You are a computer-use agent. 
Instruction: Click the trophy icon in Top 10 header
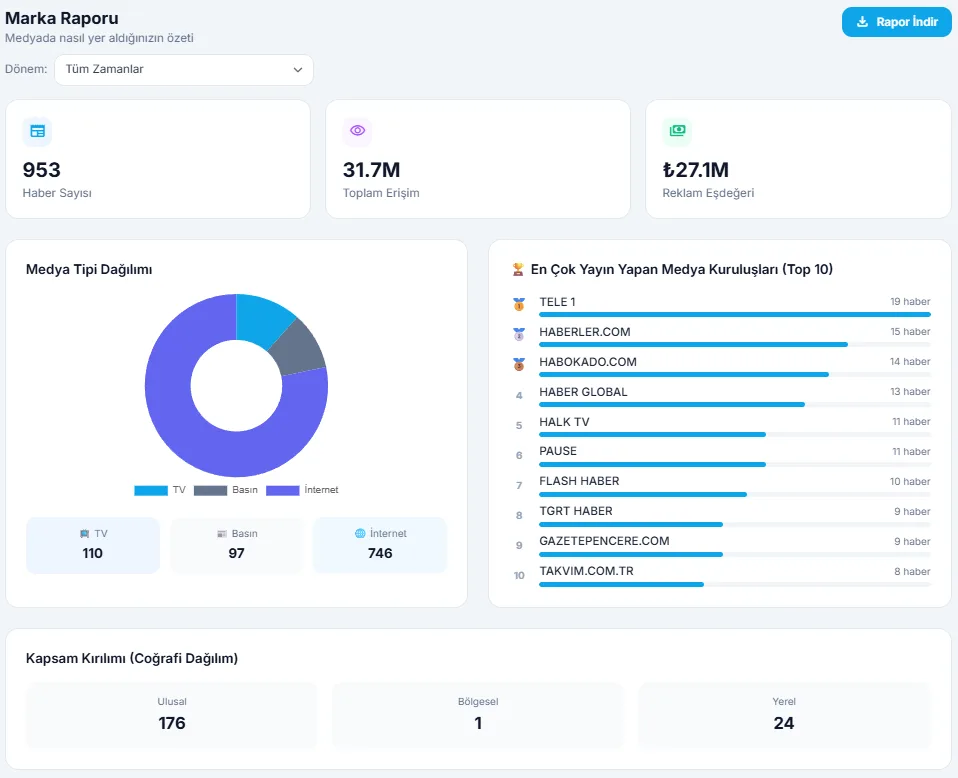(x=518, y=269)
